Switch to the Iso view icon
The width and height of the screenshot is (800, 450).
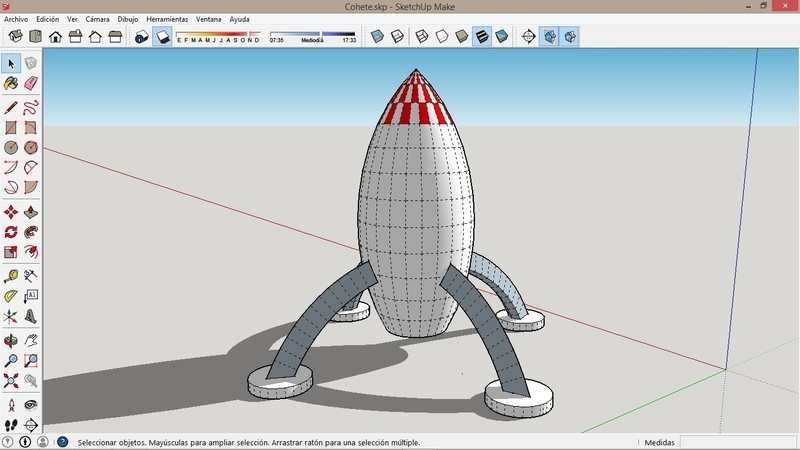point(15,37)
